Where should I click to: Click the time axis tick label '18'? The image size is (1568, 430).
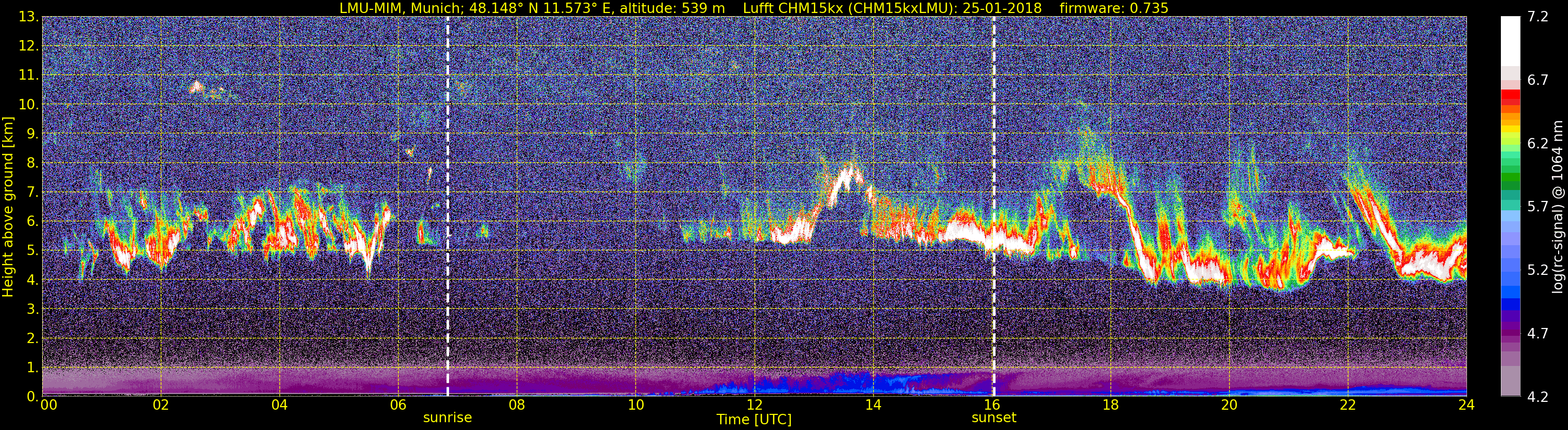(x=1110, y=405)
